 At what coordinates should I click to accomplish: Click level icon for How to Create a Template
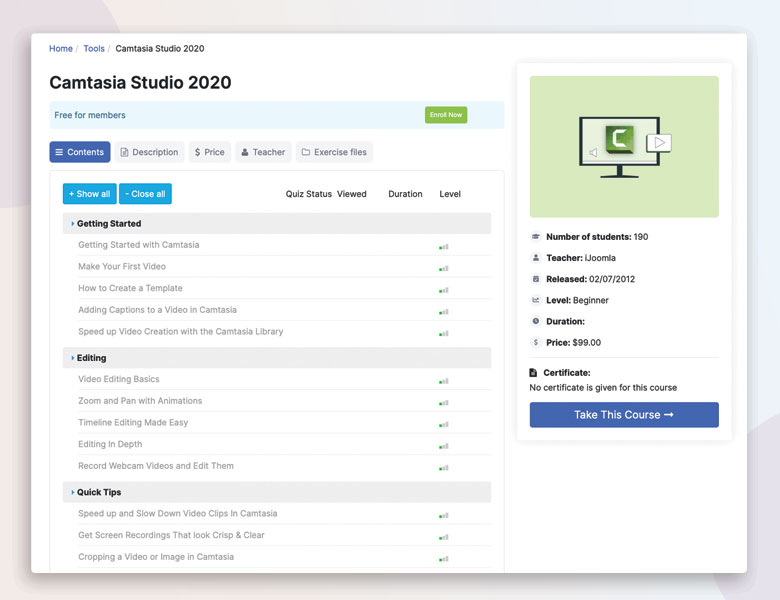click(x=444, y=290)
